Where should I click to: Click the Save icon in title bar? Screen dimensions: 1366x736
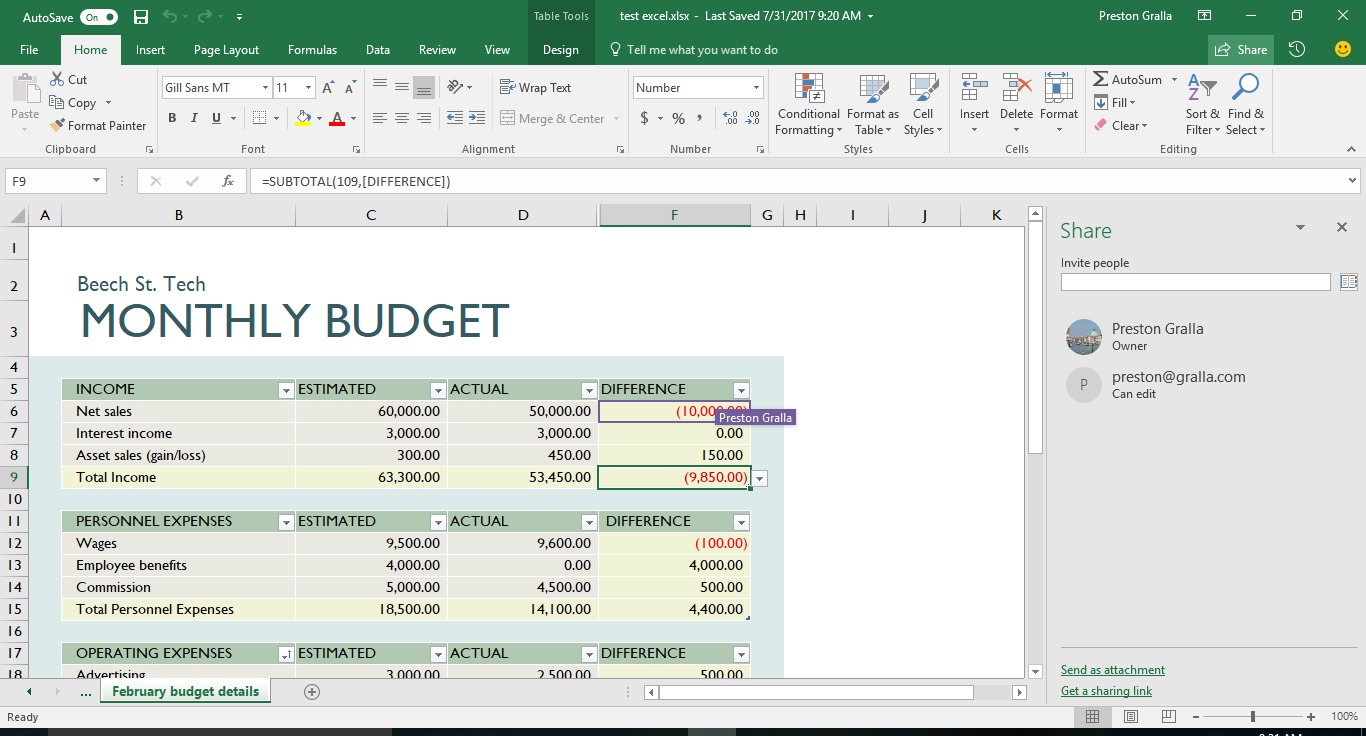click(x=141, y=17)
